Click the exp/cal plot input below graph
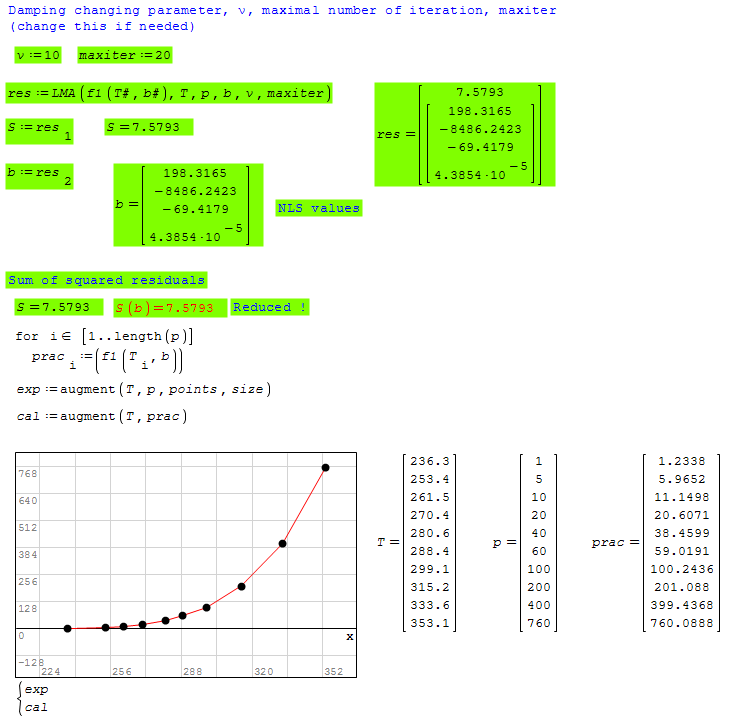The width and height of the screenshot is (748, 721). [34, 698]
